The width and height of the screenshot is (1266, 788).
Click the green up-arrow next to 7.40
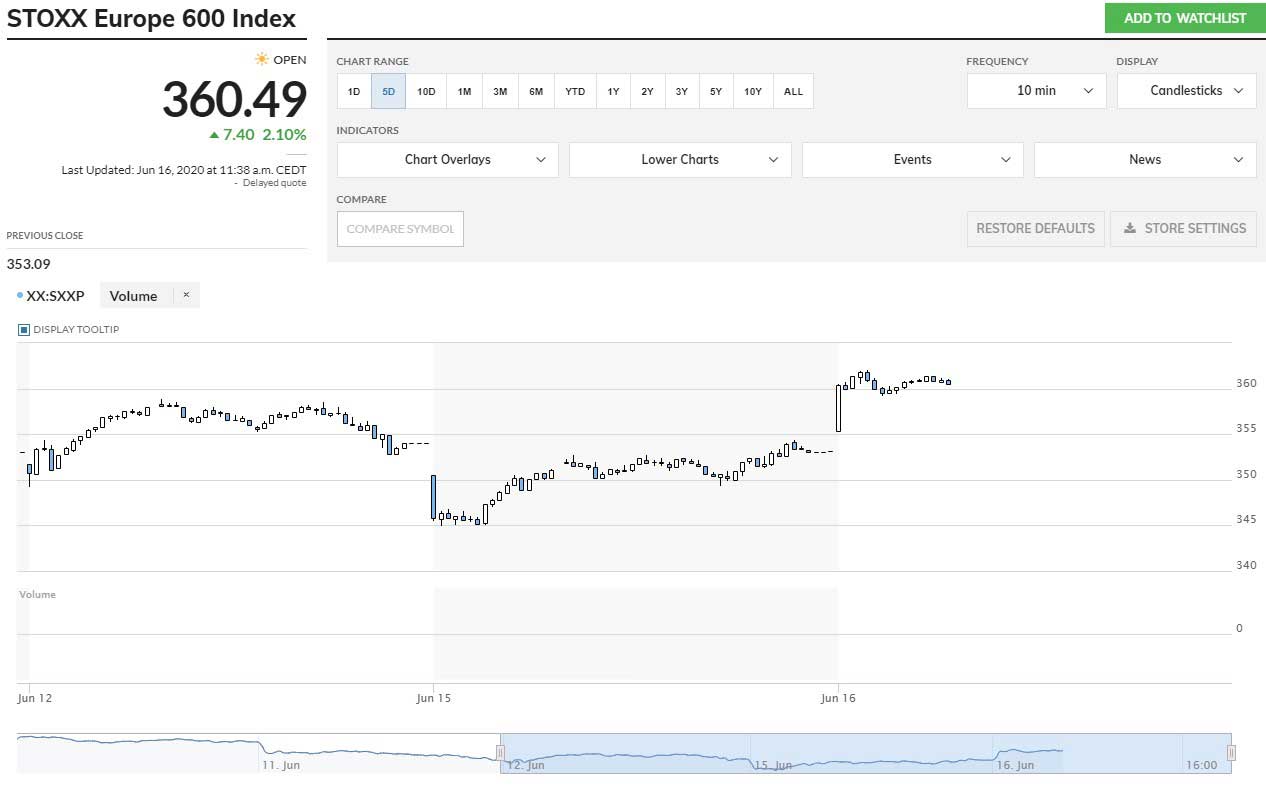[x=214, y=134]
